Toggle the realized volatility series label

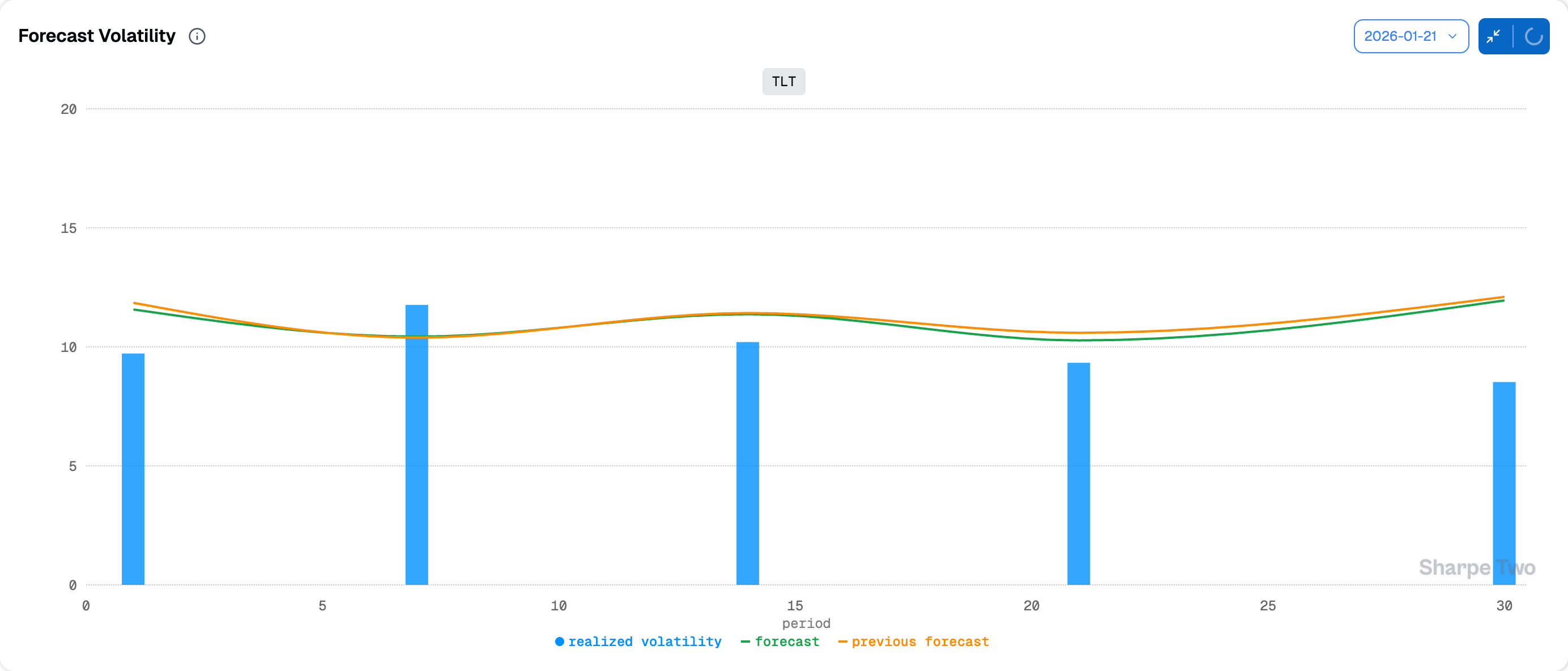[645, 641]
